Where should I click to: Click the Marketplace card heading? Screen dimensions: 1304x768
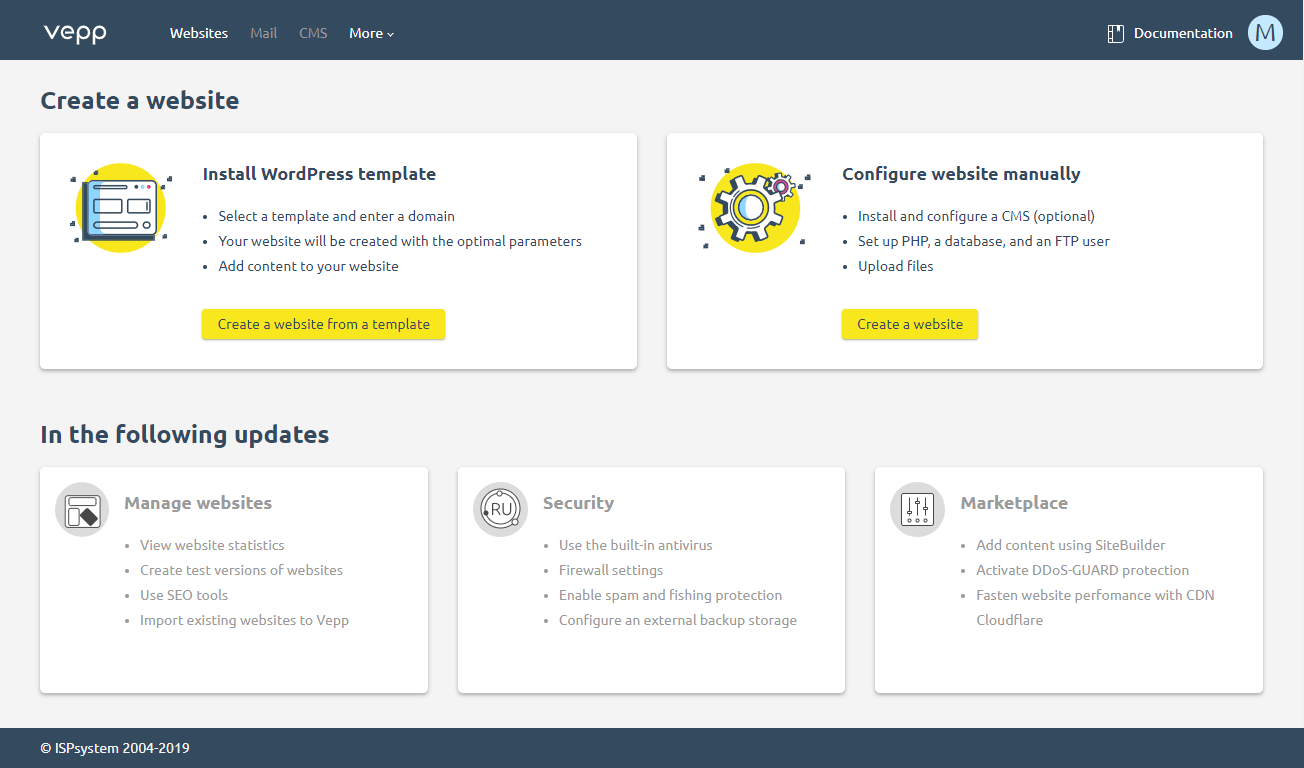pyautogui.click(x=1014, y=503)
